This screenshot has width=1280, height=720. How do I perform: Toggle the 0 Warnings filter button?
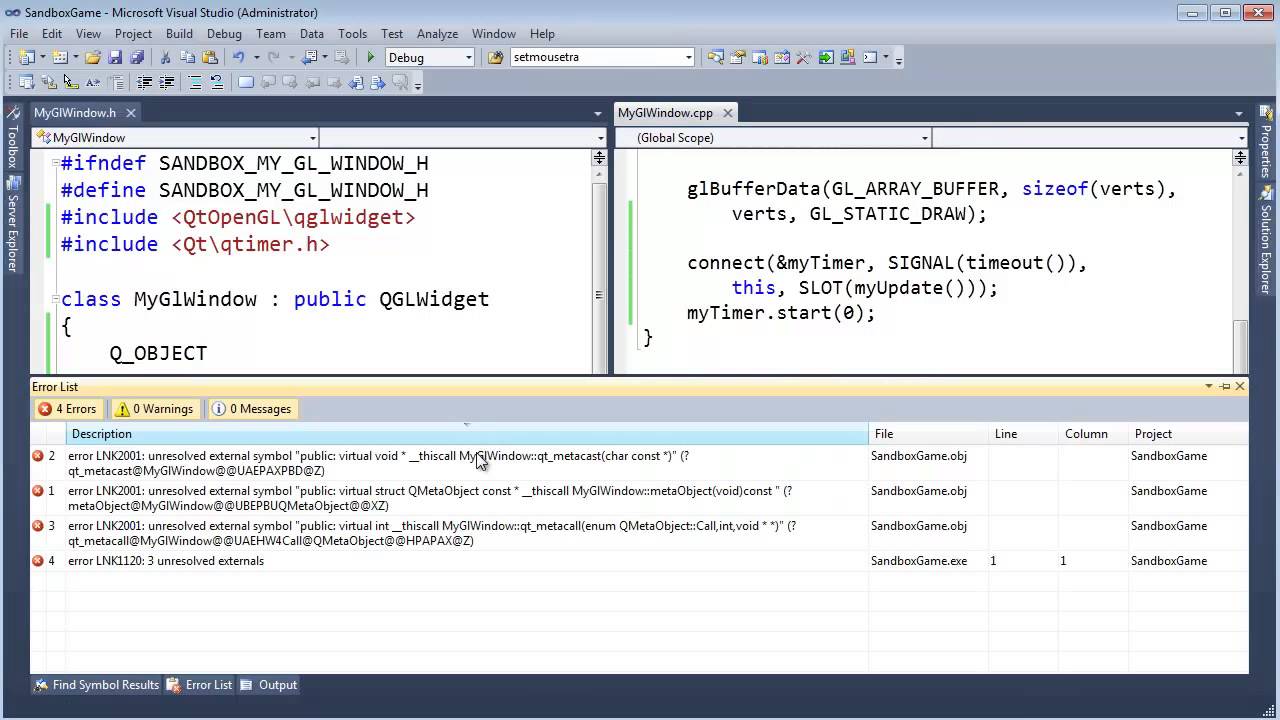click(x=154, y=408)
